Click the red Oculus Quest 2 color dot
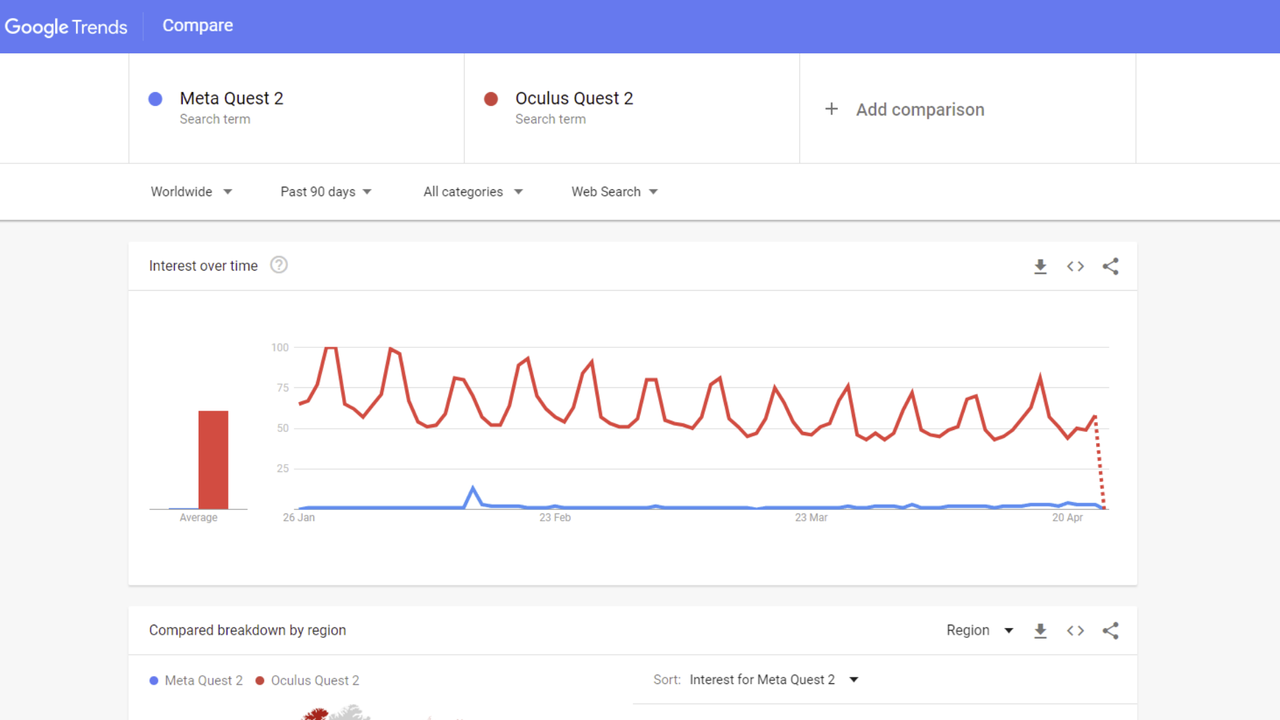 (491, 99)
